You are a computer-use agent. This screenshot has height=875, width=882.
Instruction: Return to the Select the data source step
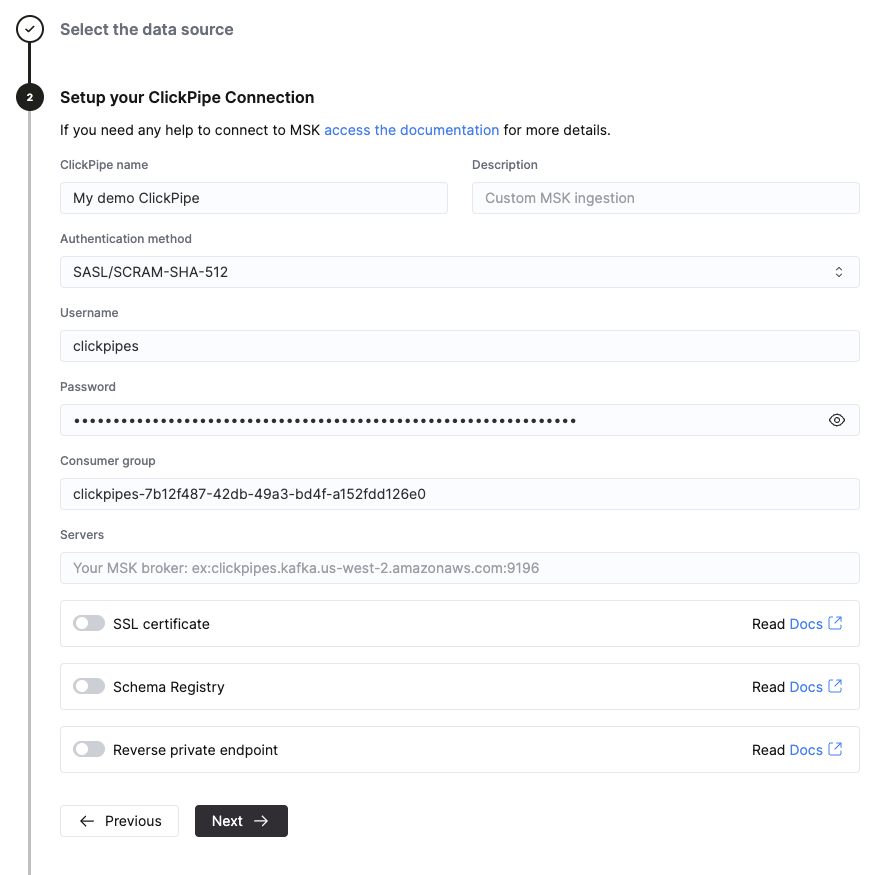(146, 29)
